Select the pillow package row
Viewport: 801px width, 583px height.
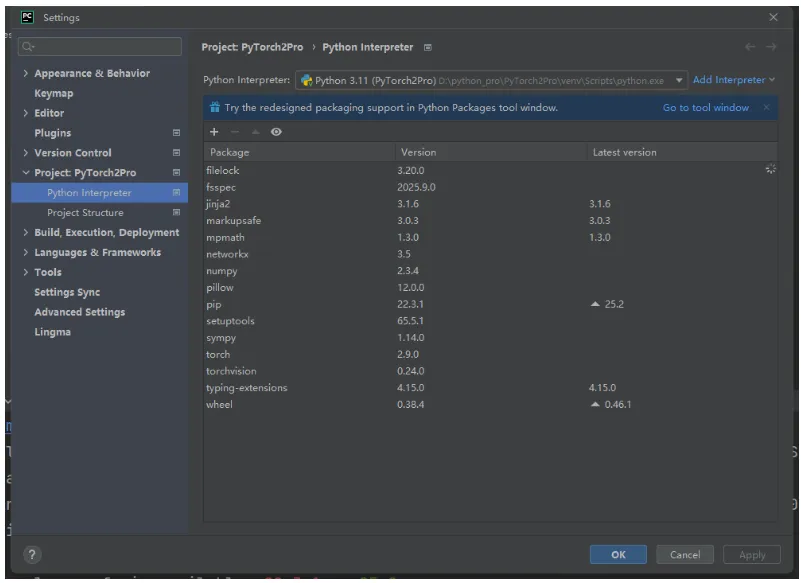pos(490,288)
